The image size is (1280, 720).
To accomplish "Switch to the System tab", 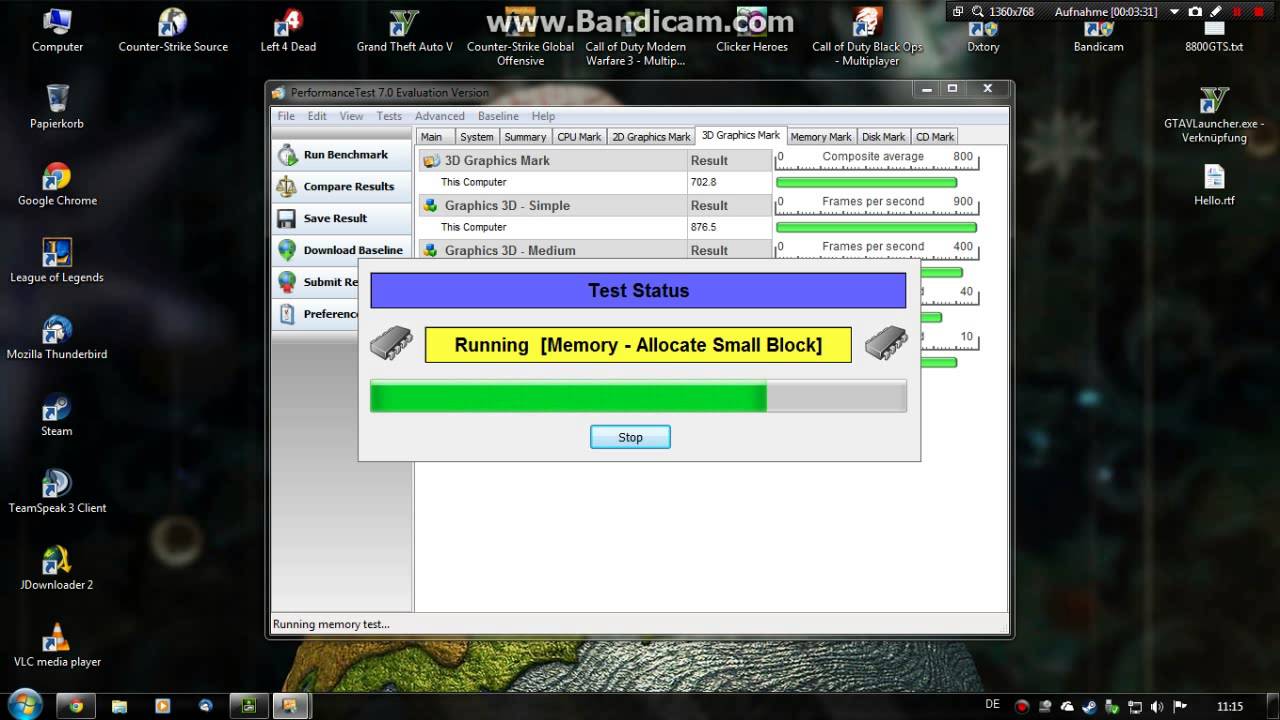I will (476, 137).
